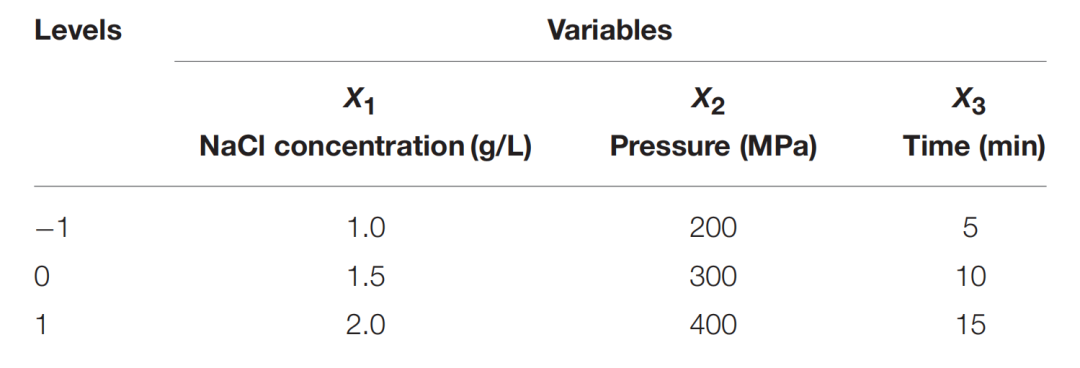
Task: Select the NaCl value 2.0 cell
Action: coord(365,325)
